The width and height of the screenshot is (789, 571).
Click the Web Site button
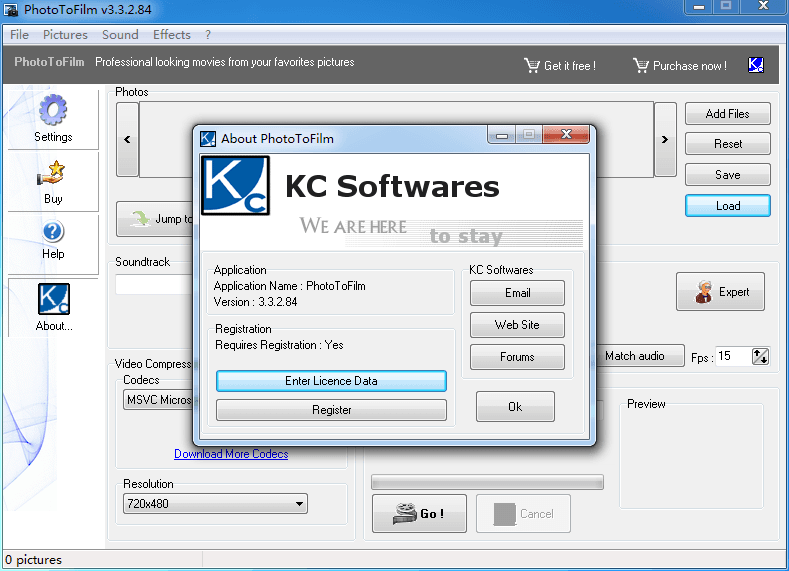[x=517, y=325]
